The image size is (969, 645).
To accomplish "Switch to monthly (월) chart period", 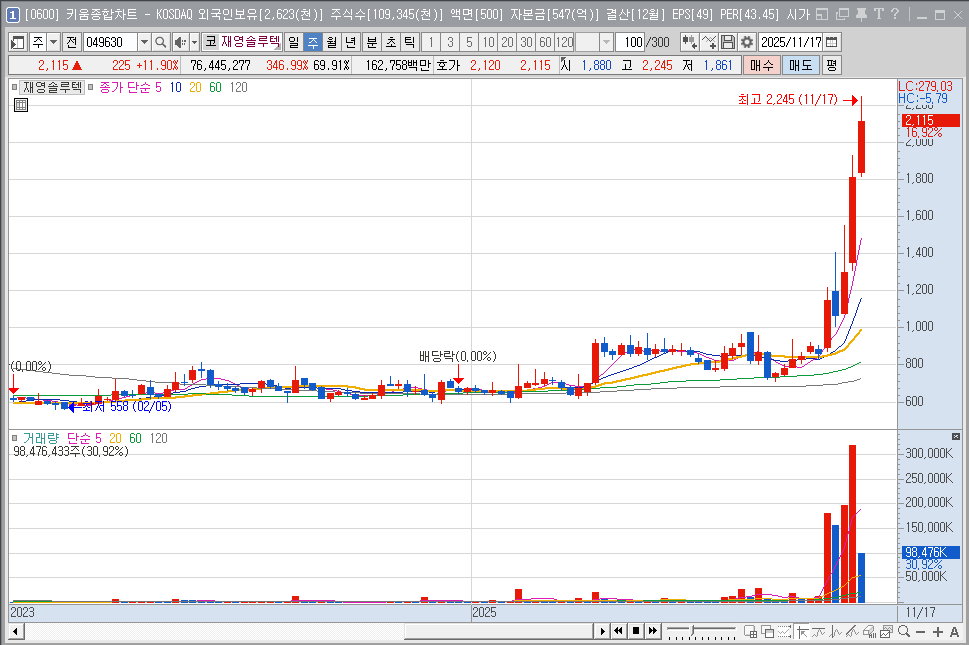I will tap(332, 42).
